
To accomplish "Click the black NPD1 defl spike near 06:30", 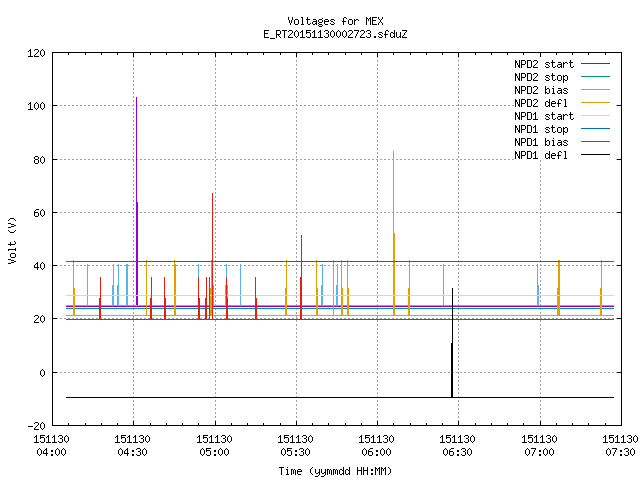I will click(452, 343).
